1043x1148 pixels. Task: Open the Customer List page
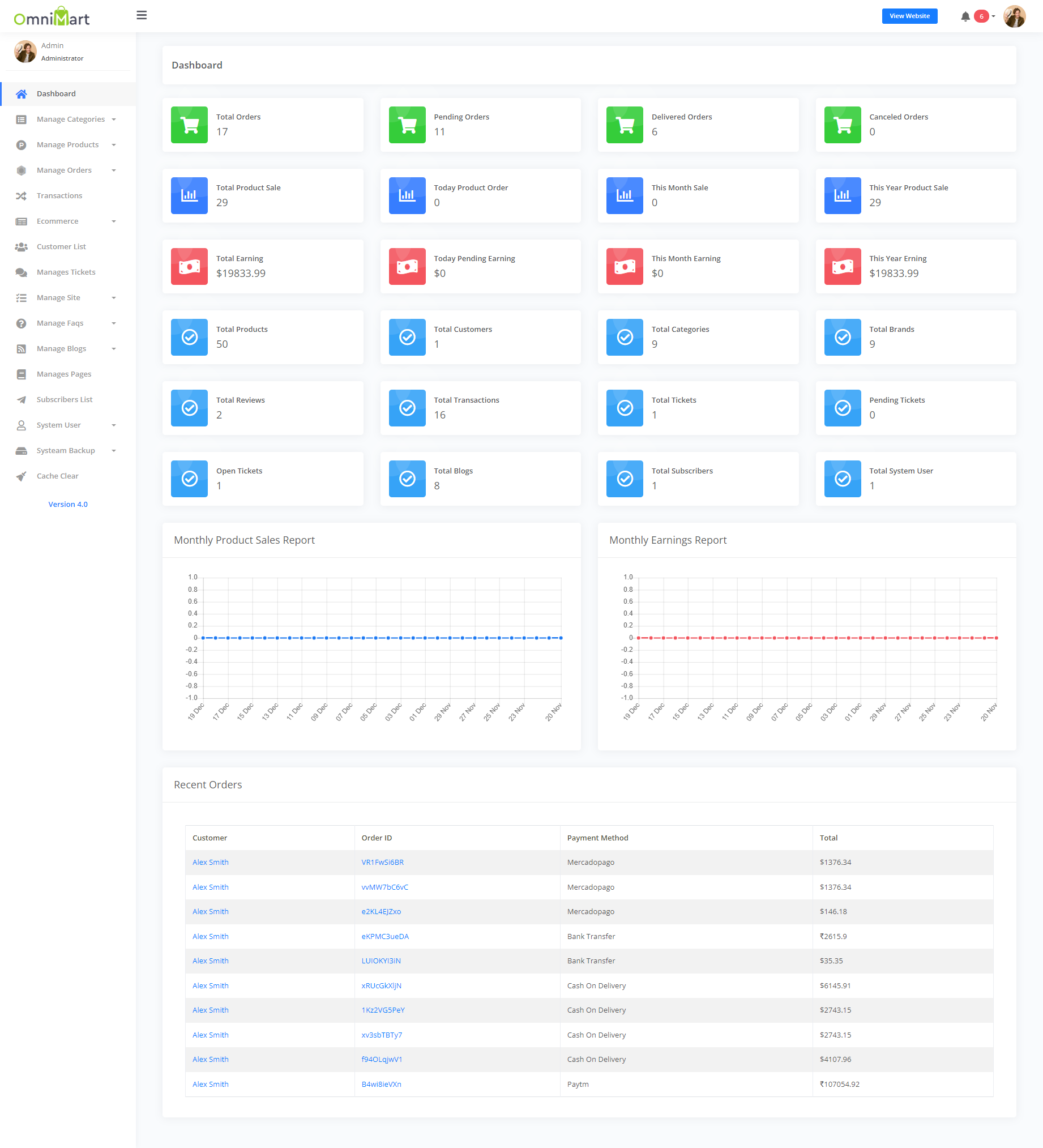[x=61, y=246]
